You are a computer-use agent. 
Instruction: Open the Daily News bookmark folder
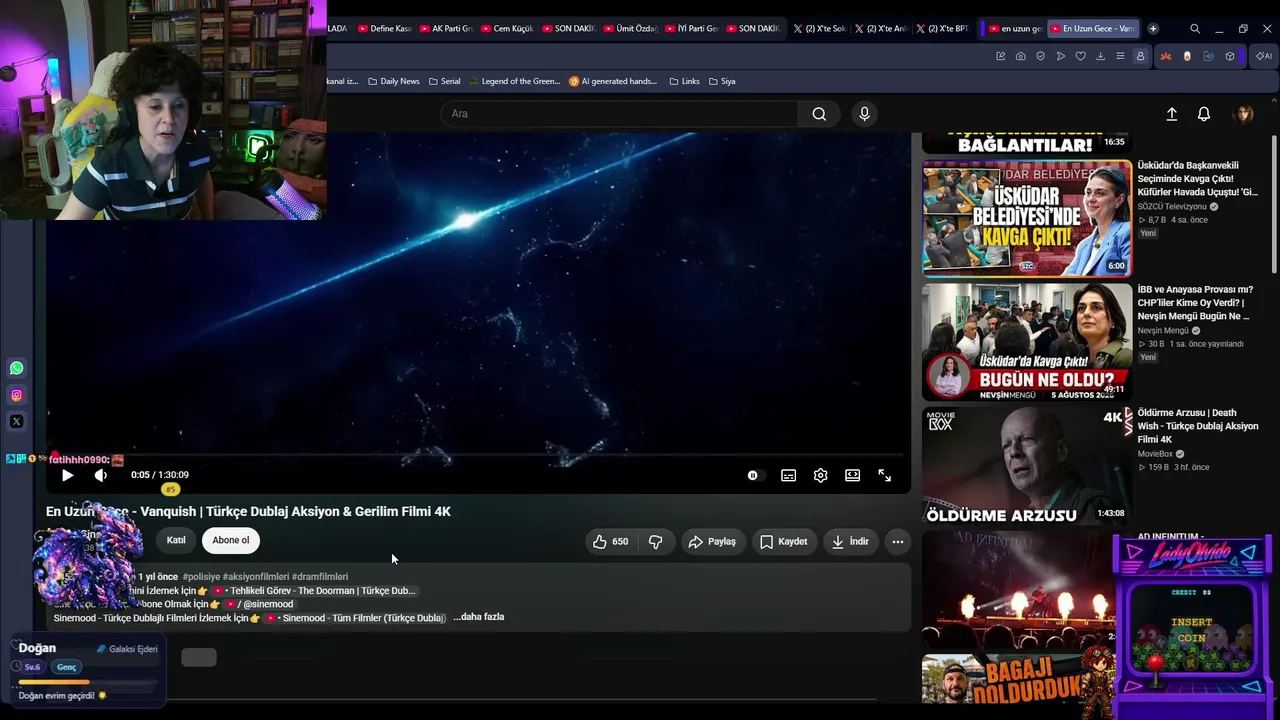tap(393, 81)
